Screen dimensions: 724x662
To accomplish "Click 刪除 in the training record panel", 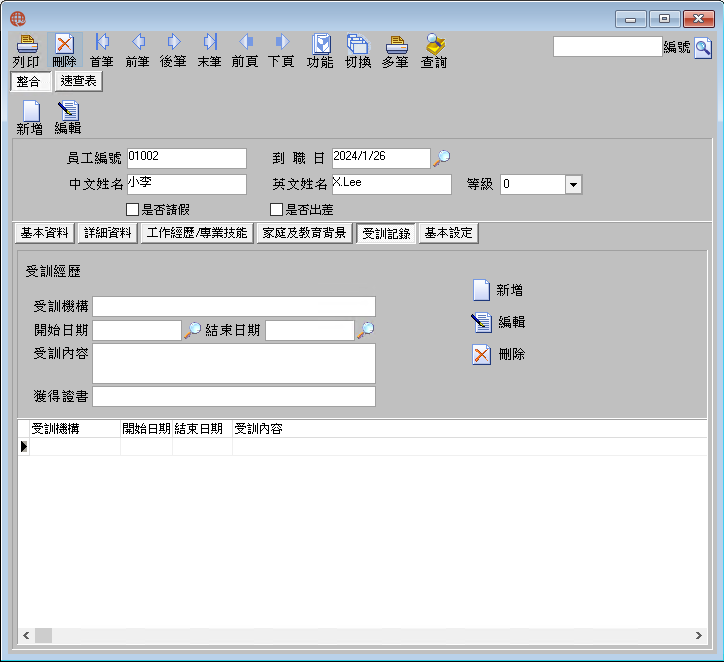I will click(498, 355).
